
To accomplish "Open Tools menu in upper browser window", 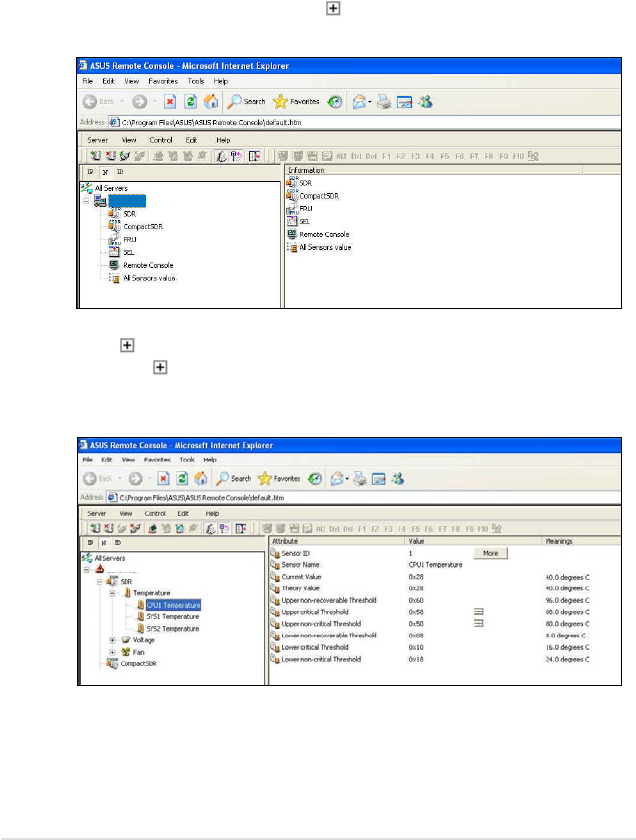I will point(196,81).
